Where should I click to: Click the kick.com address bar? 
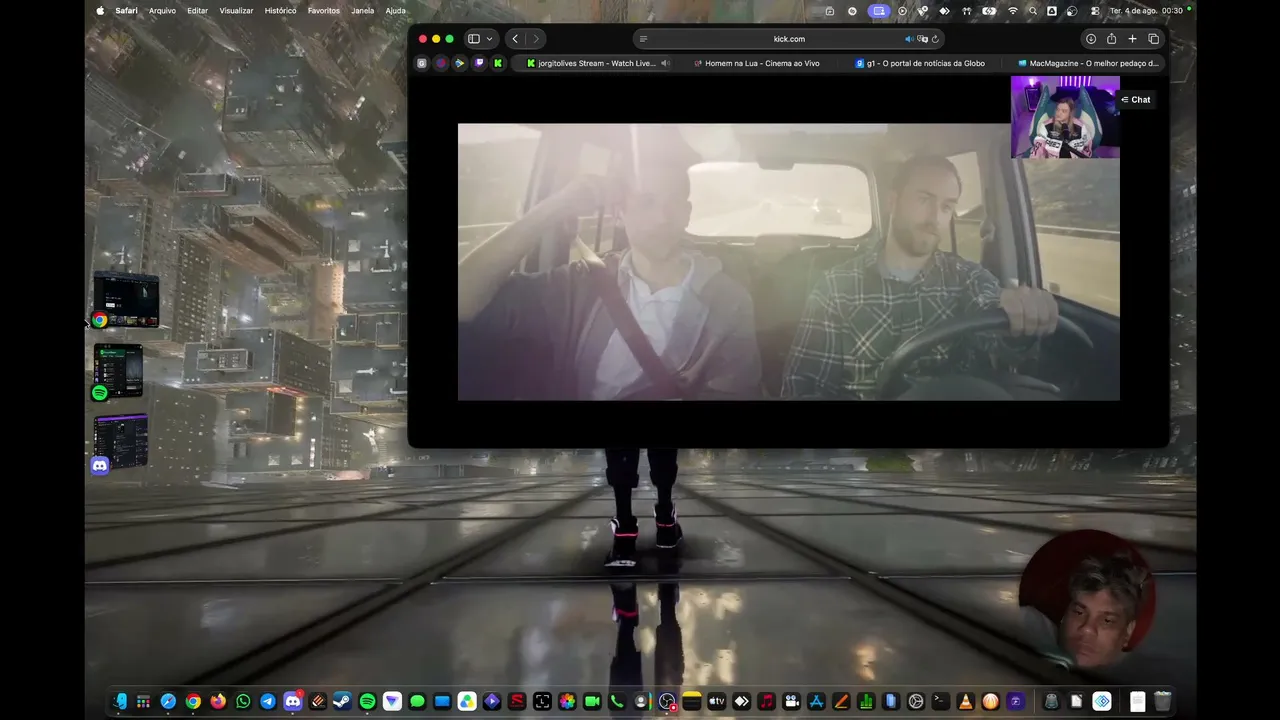[x=789, y=39]
